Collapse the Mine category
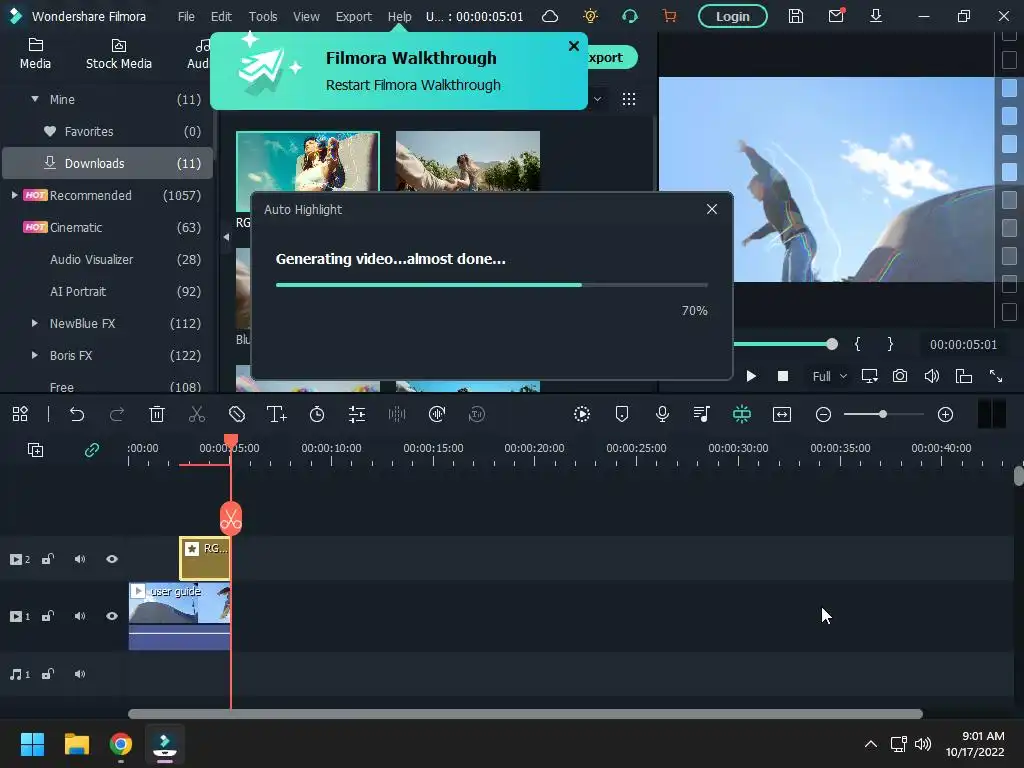Screen dimensions: 1024x768 [x=35, y=99]
